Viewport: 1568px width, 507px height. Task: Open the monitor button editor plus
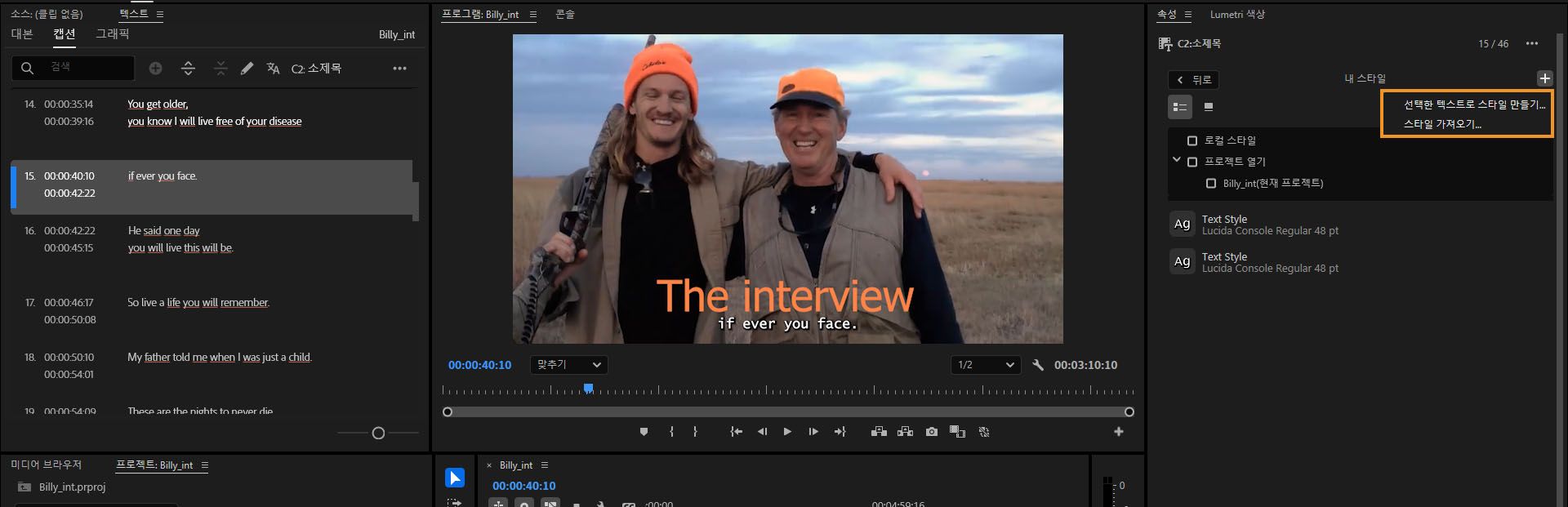point(1119,432)
